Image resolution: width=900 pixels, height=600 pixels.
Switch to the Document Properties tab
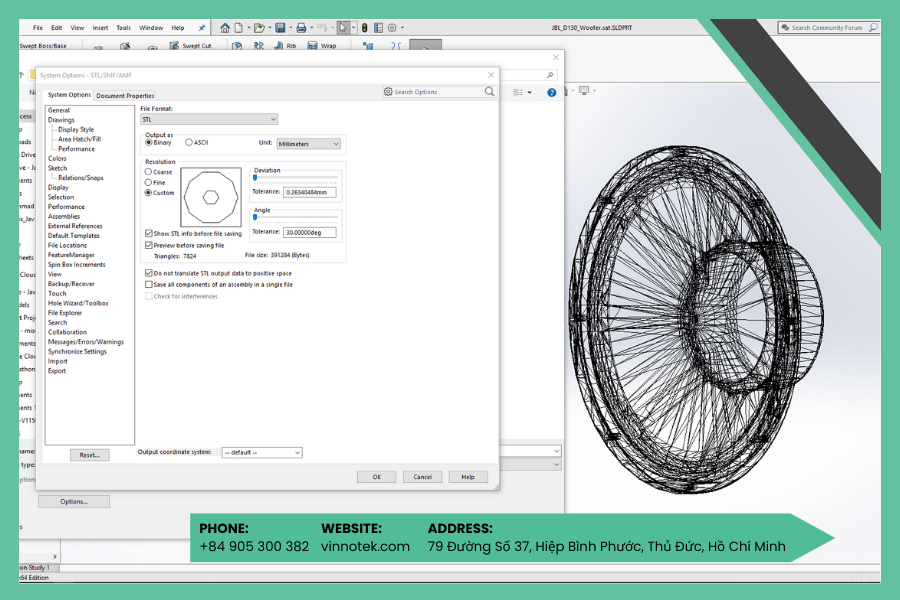[125, 95]
